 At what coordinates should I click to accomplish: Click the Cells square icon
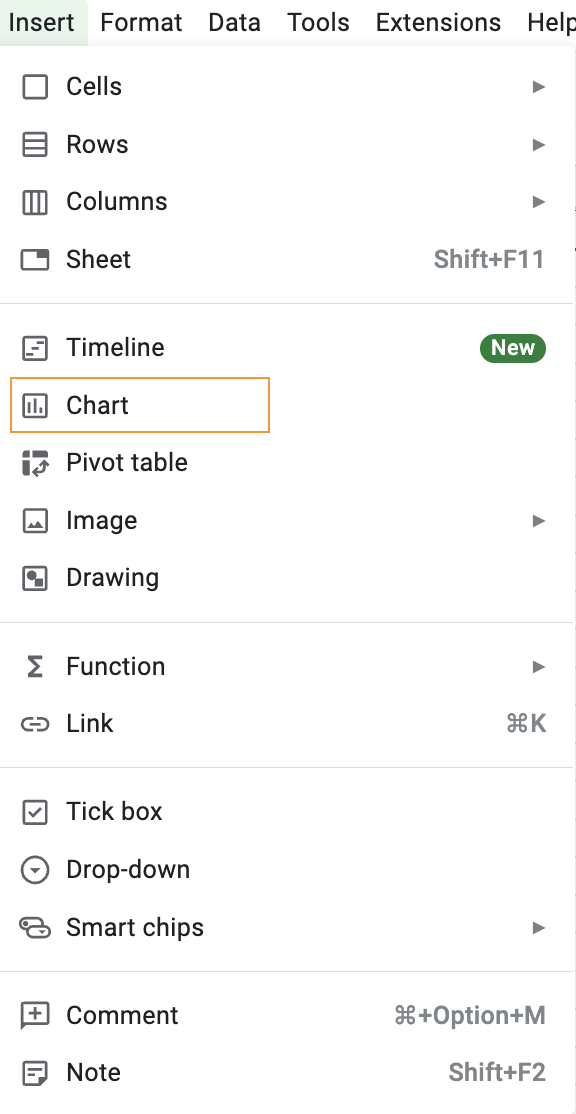tap(35, 87)
